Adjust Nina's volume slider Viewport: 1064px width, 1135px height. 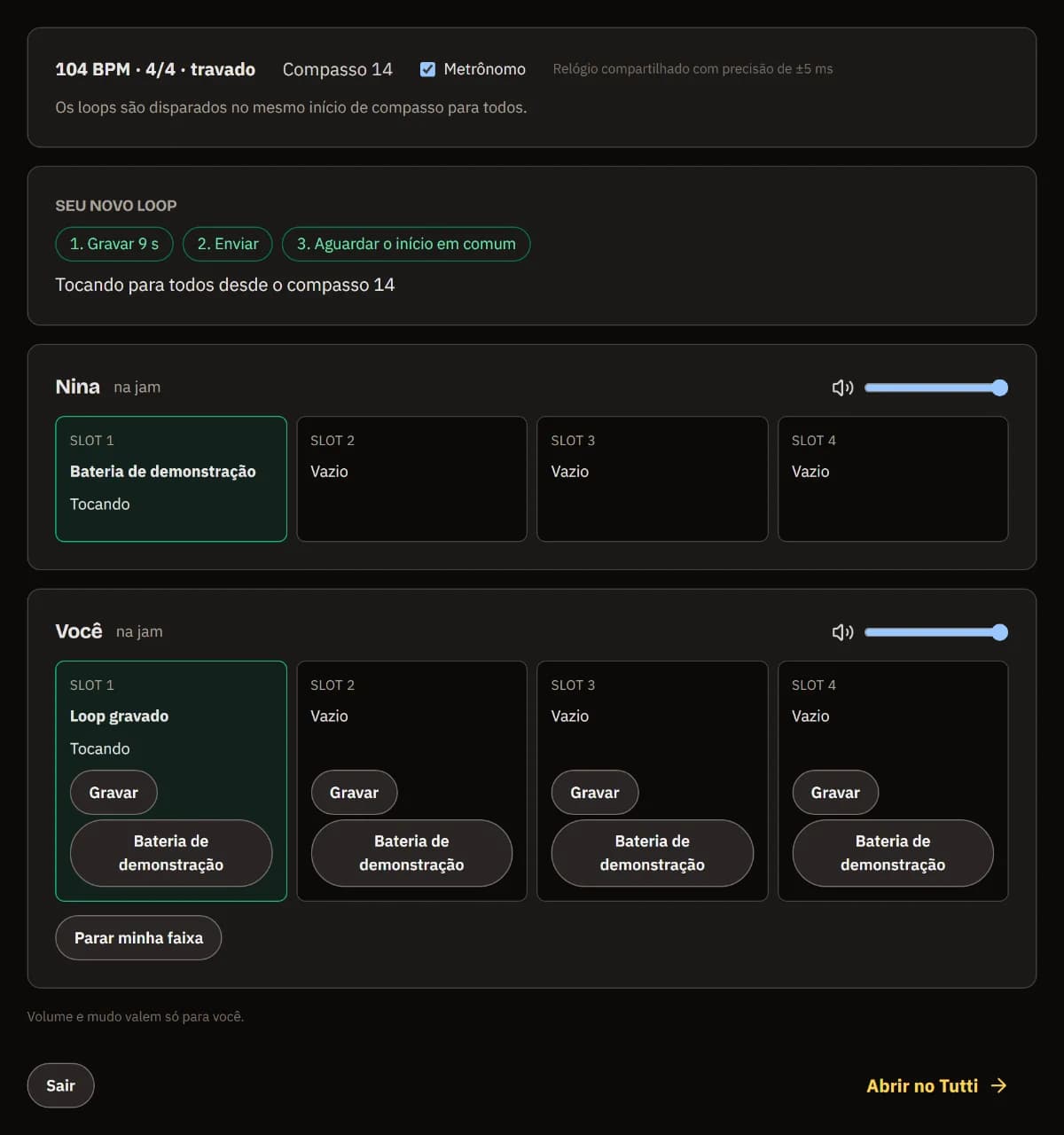pos(936,387)
